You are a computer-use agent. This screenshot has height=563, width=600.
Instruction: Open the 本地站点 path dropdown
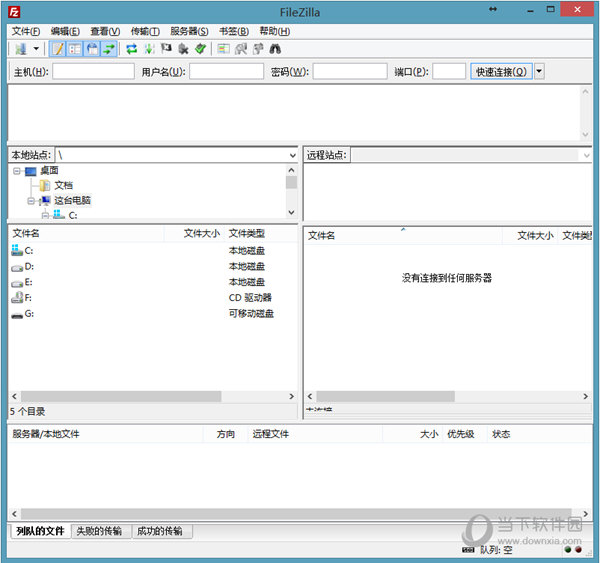292,155
